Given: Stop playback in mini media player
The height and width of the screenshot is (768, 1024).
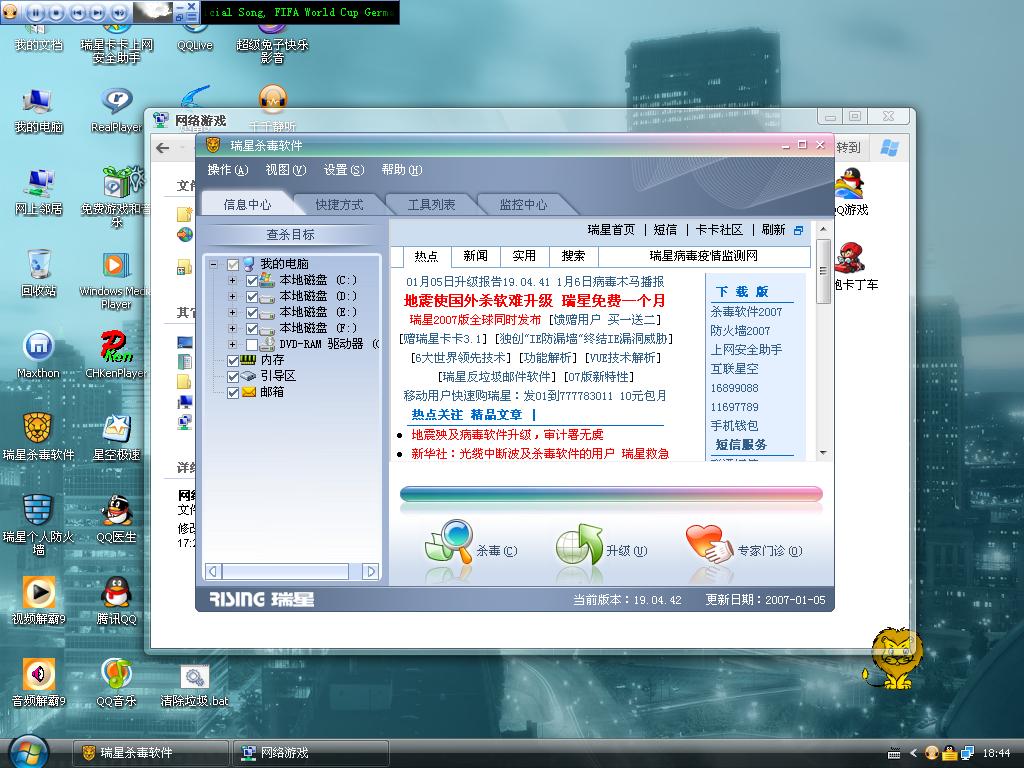Looking at the screenshot, I should point(57,12).
